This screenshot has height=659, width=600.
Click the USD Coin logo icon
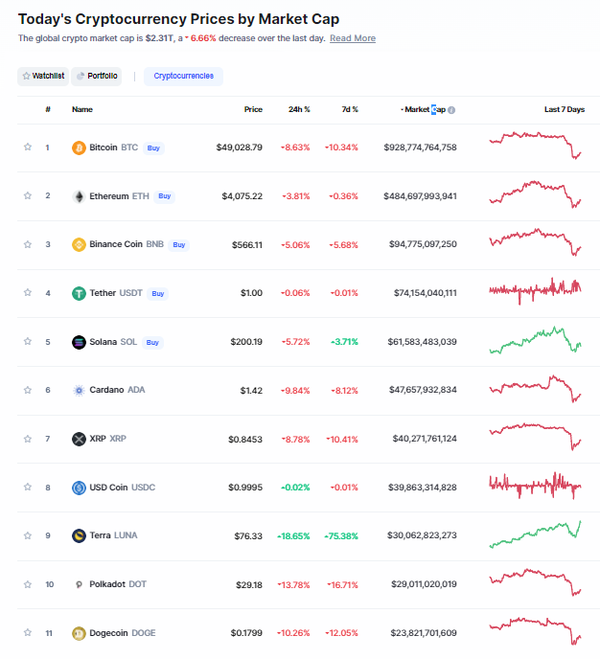tap(79, 488)
